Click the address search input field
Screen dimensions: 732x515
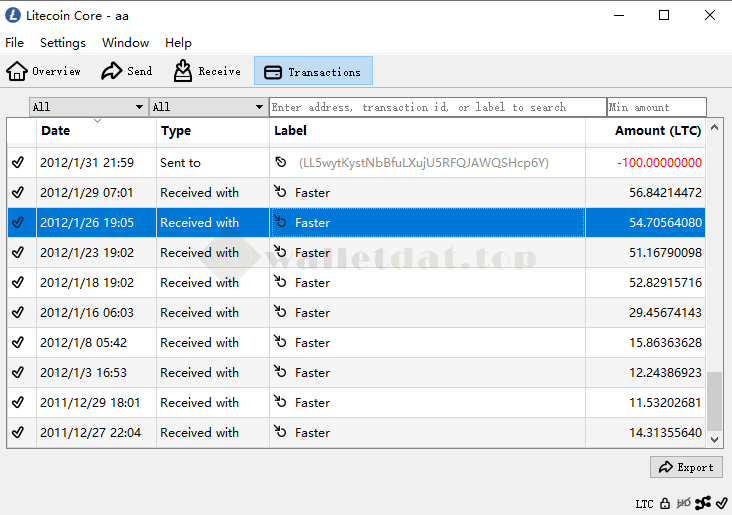click(x=437, y=107)
